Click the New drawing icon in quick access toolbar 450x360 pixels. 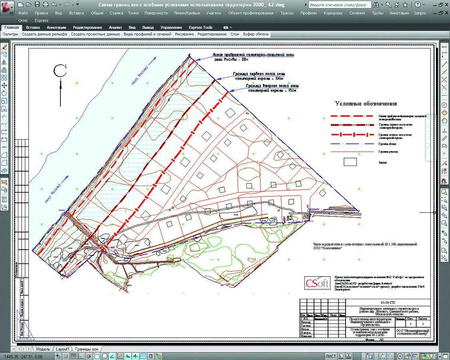[21, 5]
